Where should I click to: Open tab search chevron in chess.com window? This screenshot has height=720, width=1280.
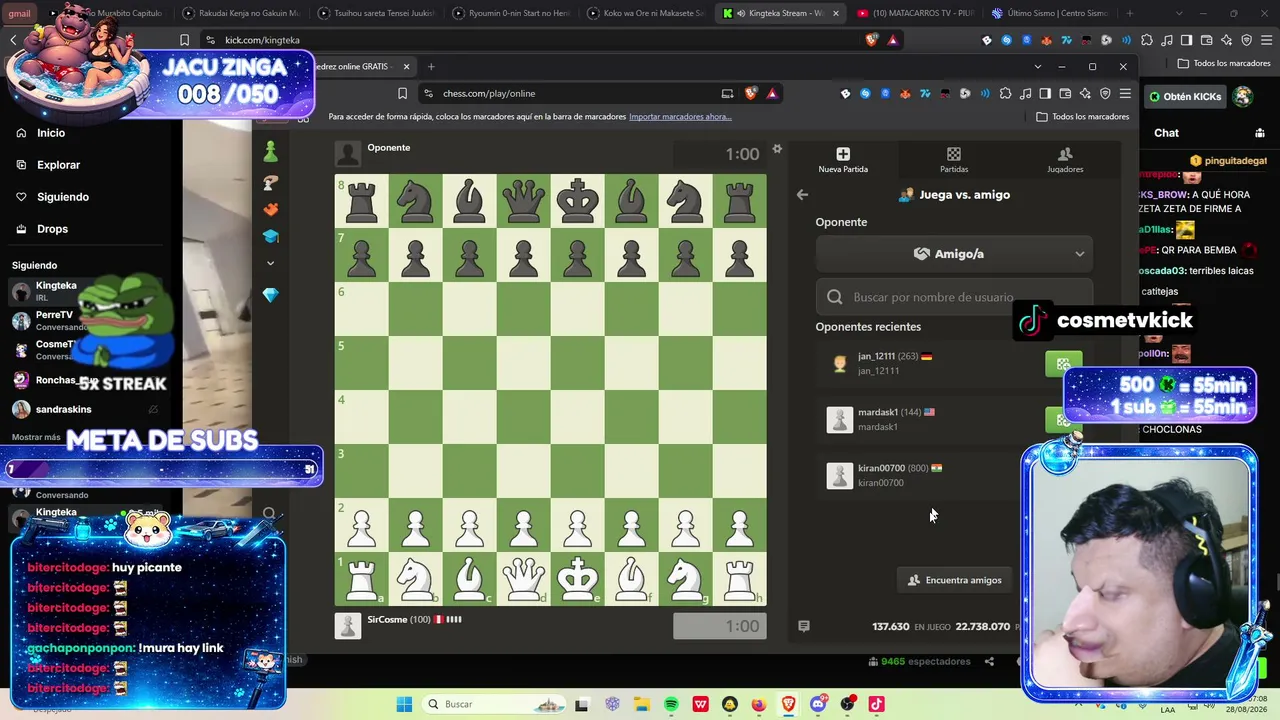click(1037, 67)
